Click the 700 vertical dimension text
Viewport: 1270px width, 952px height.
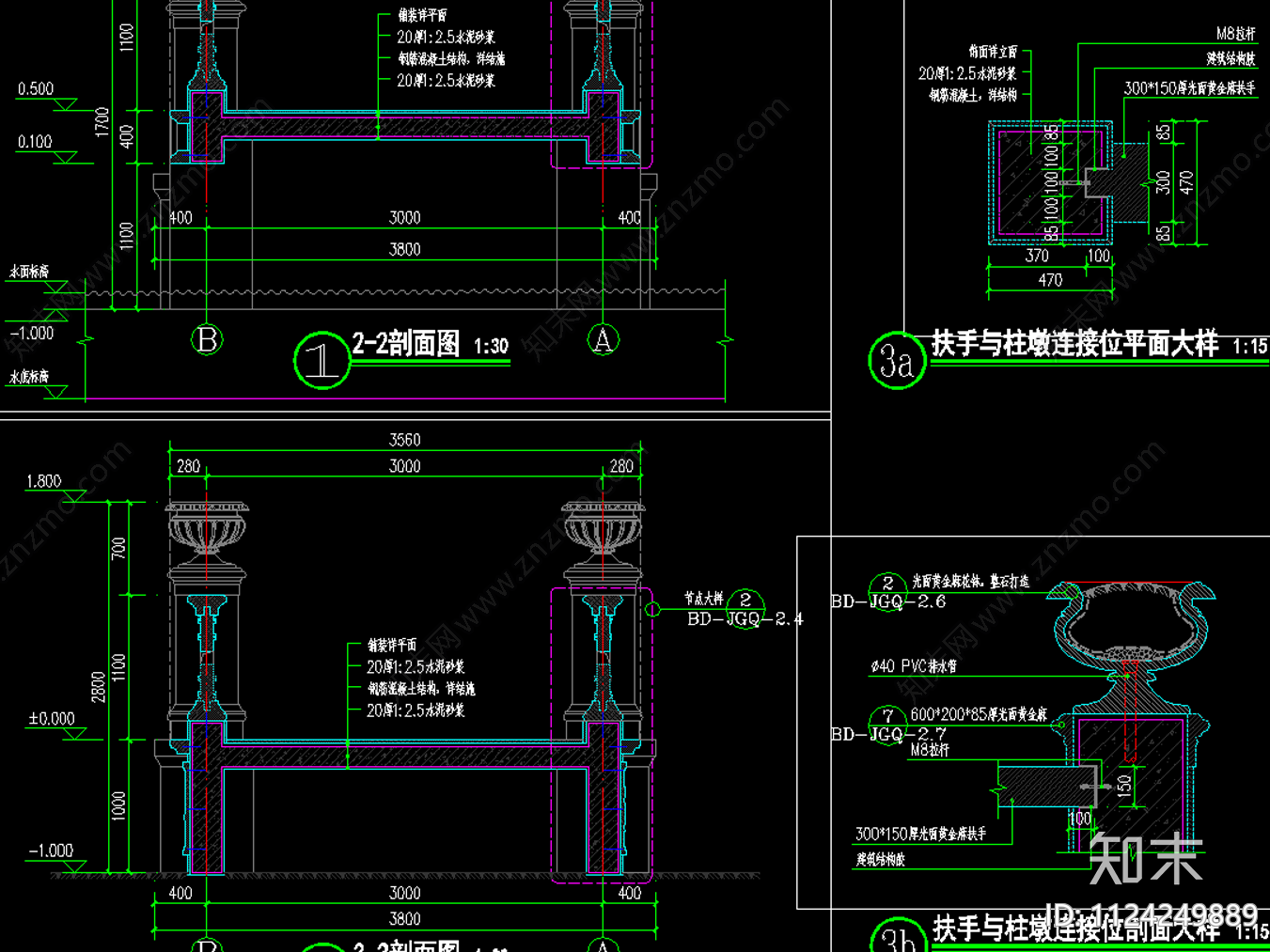118,548
